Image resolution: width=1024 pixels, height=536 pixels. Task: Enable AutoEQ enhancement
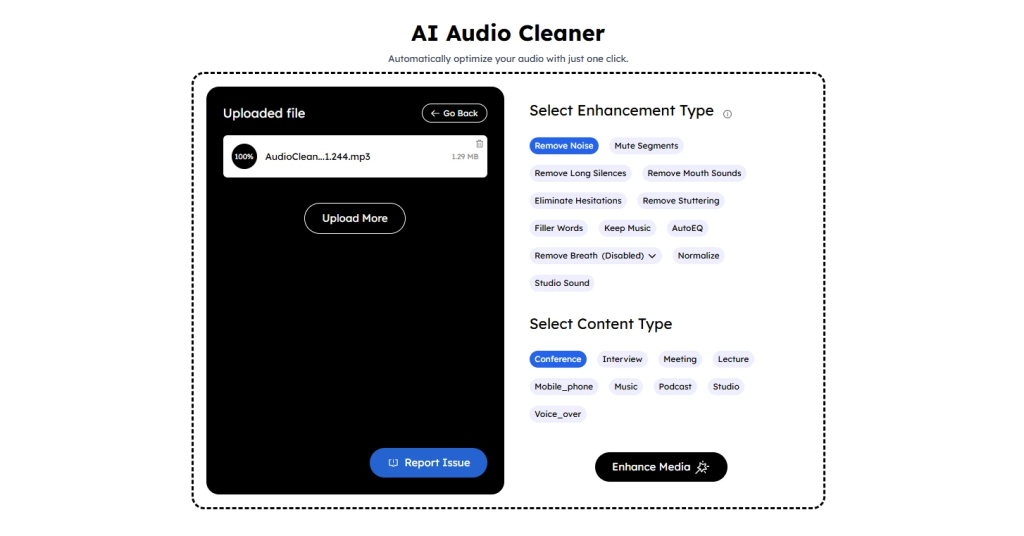click(x=687, y=228)
